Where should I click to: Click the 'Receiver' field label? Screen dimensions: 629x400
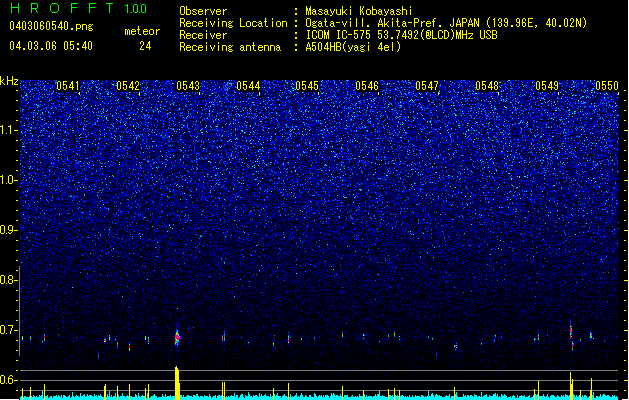(x=203, y=35)
